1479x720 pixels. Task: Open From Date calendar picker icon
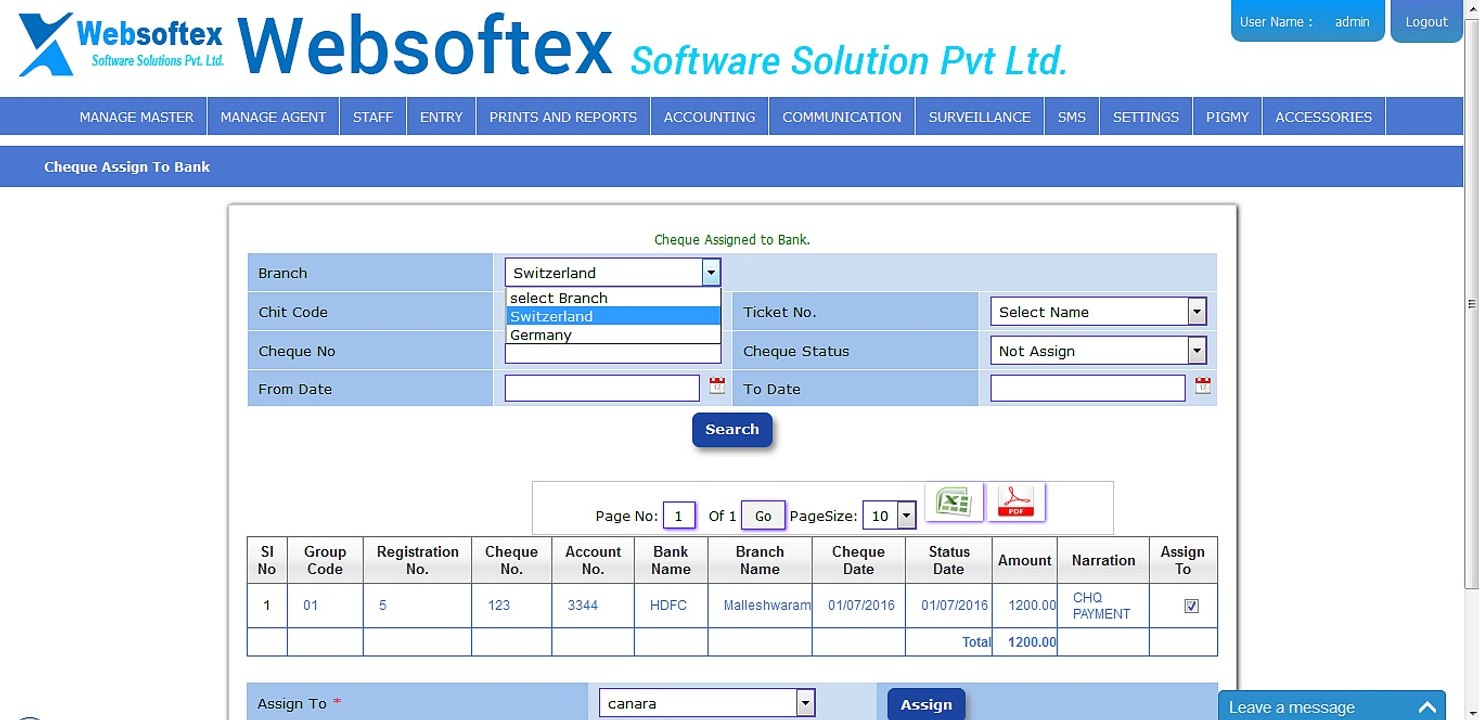(717, 386)
